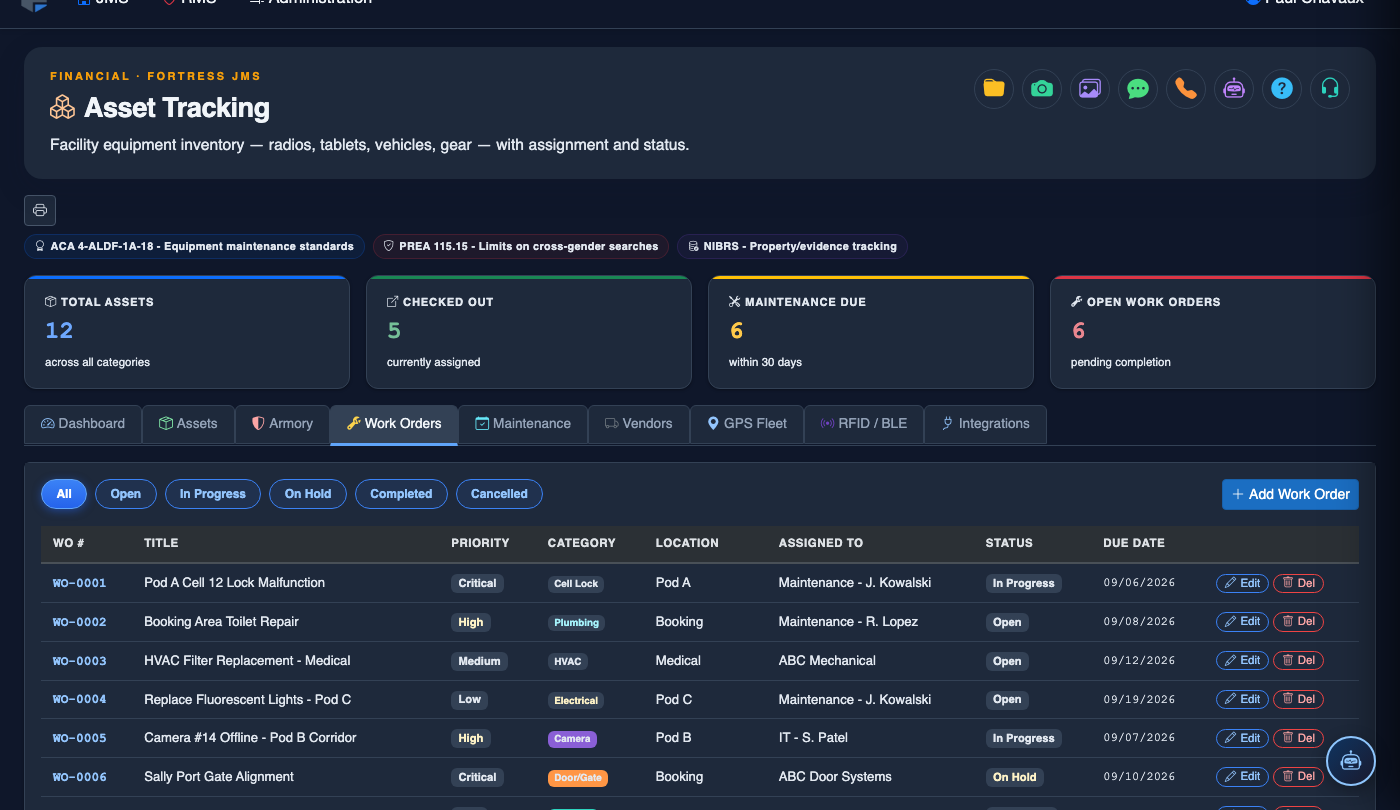Image resolution: width=1400 pixels, height=810 pixels.
Task: Edit the Sally Port Gate Alignment order
Action: click(1242, 777)
